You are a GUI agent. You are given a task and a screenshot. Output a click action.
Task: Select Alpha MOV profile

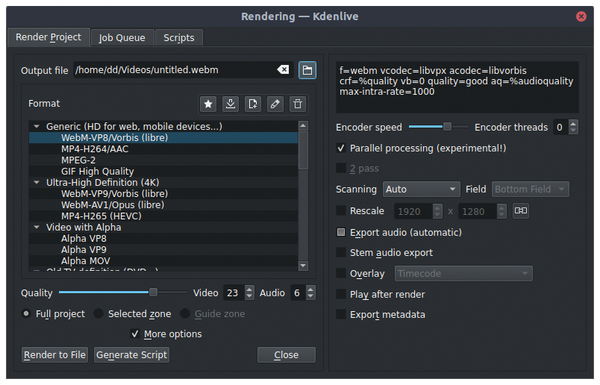click(163, 261)
